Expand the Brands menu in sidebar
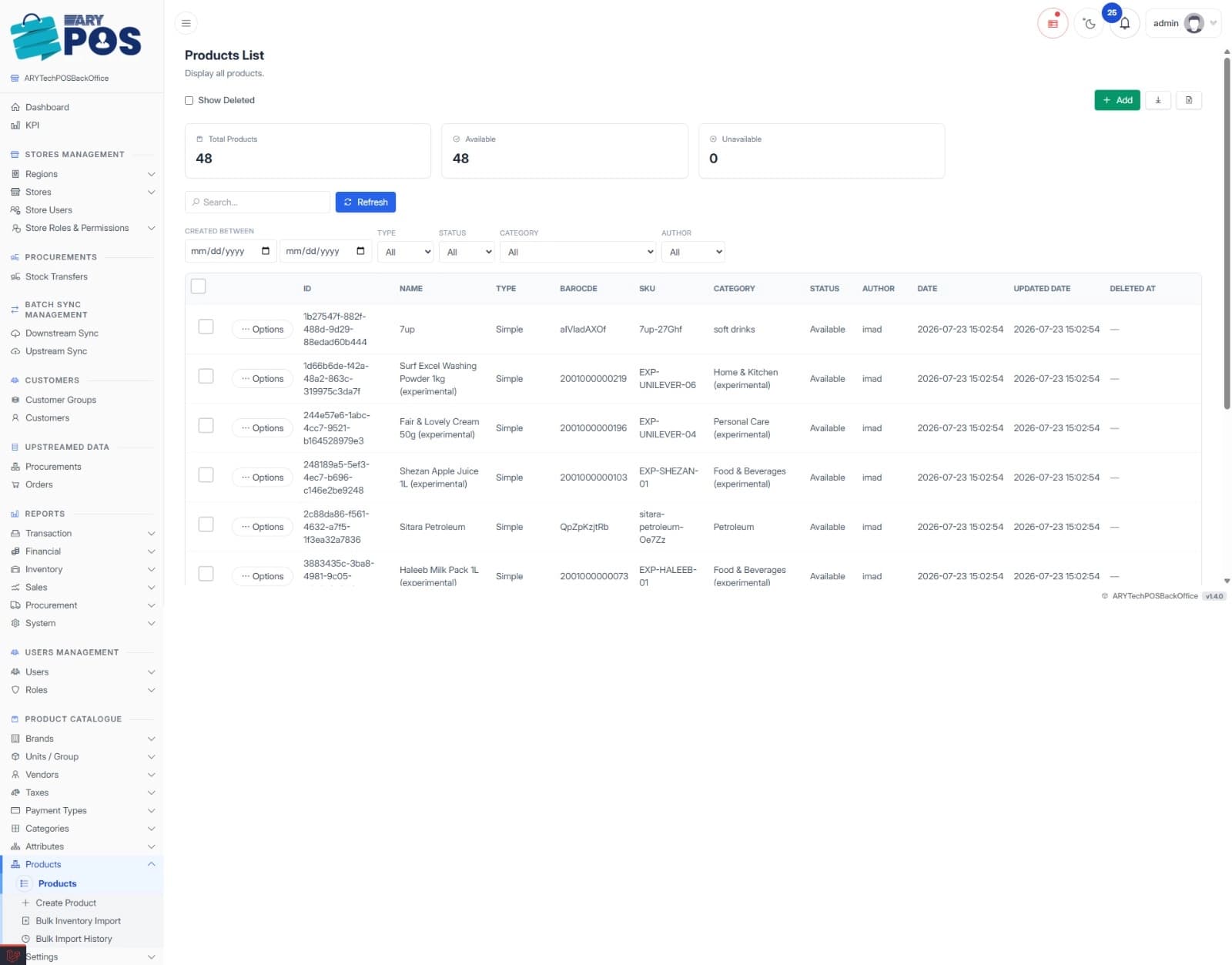 coord(82,739)
